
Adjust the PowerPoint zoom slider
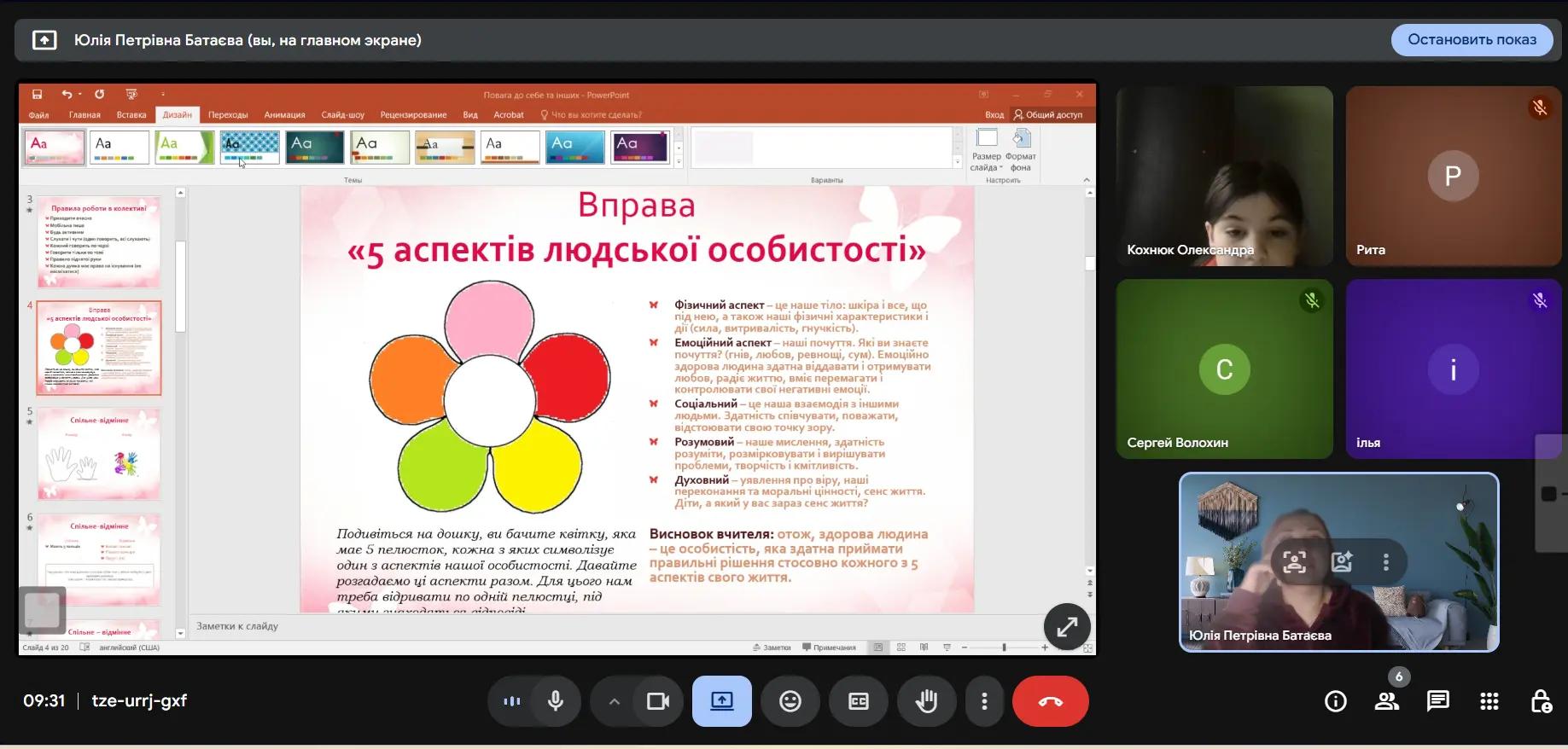click(1004, 647)
